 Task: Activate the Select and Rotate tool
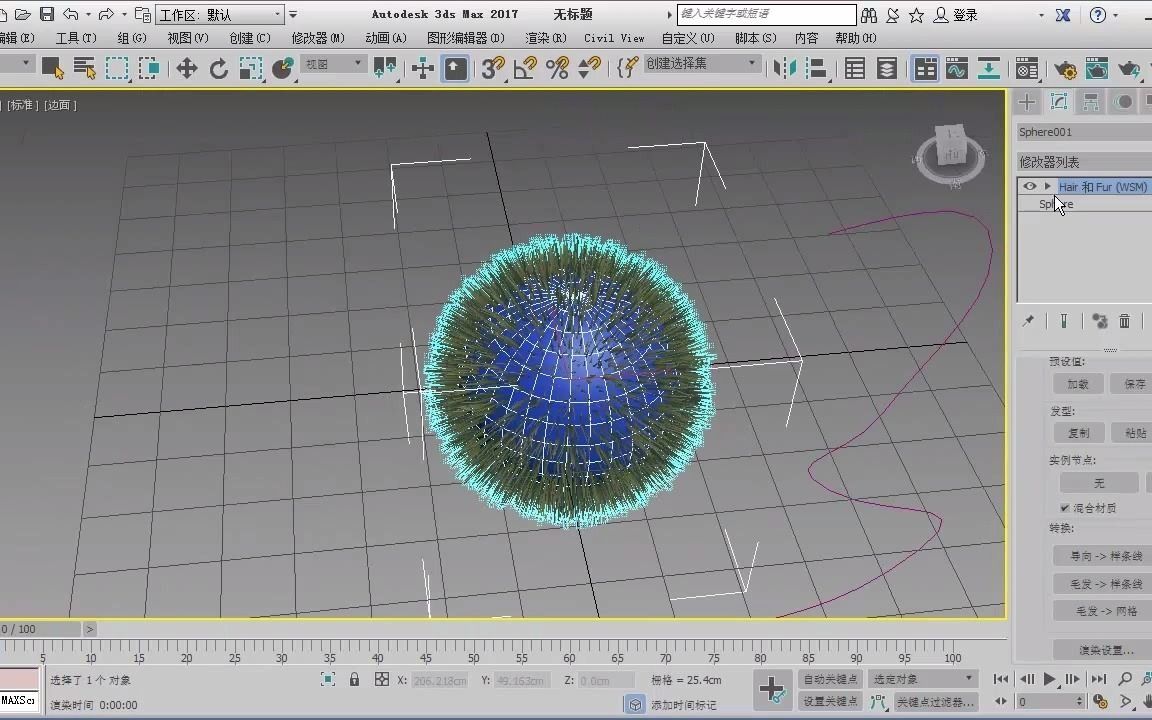[219, 68]
